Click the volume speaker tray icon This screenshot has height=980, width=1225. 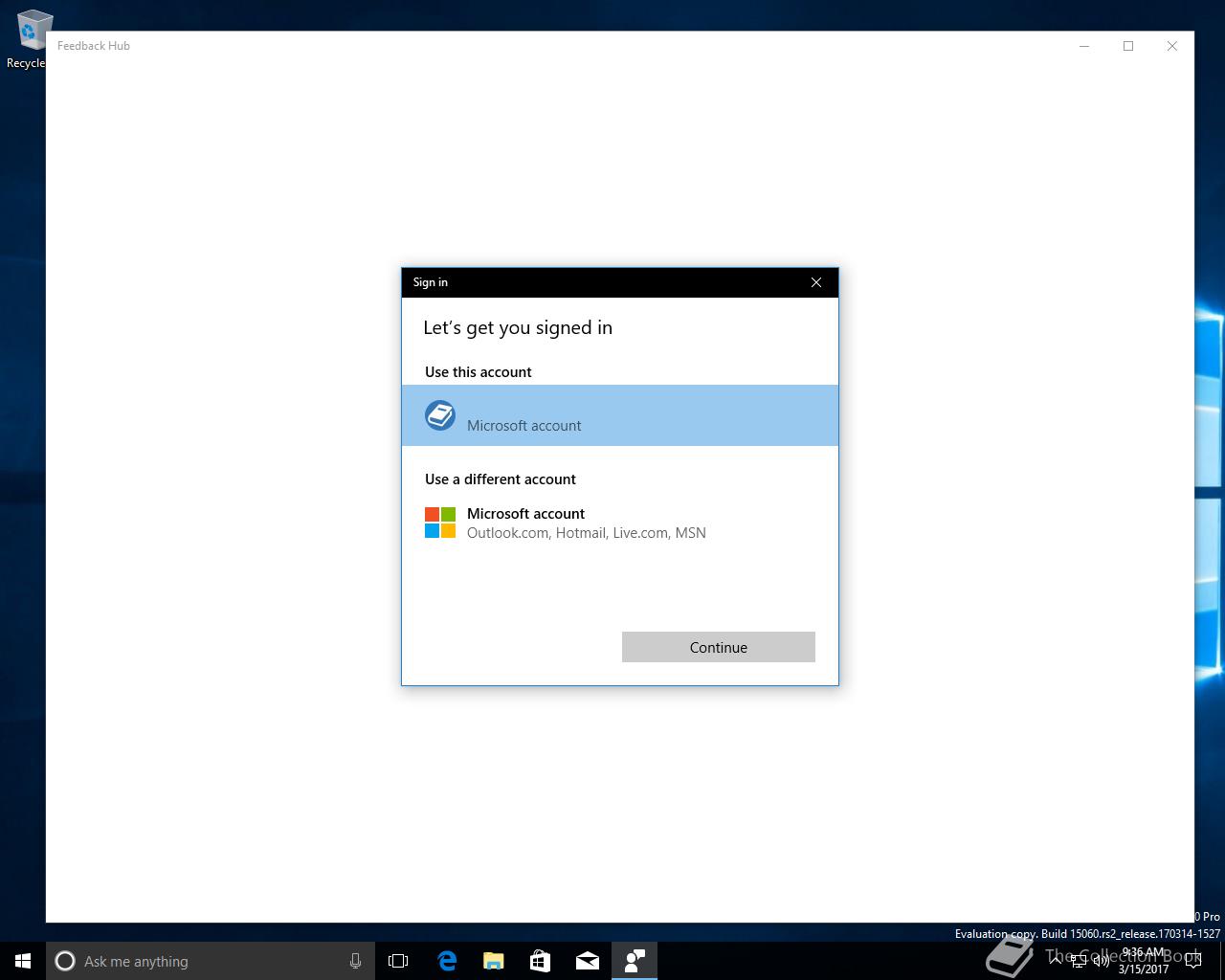point(1102,961)
